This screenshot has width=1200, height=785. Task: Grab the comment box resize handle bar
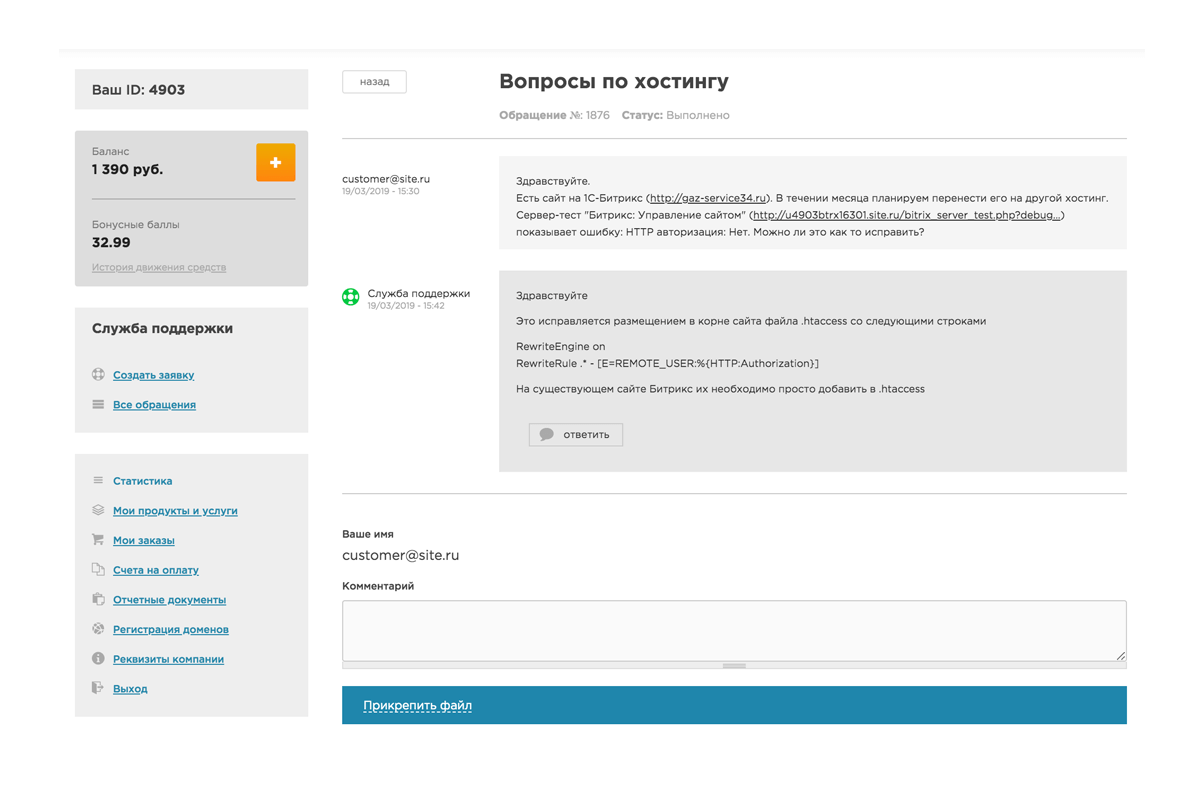734,666
